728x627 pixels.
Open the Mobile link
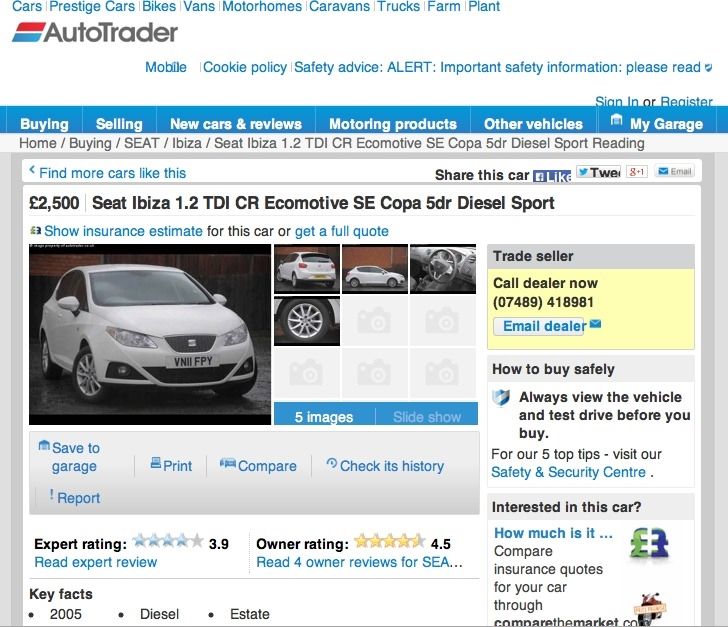(166, 67)
